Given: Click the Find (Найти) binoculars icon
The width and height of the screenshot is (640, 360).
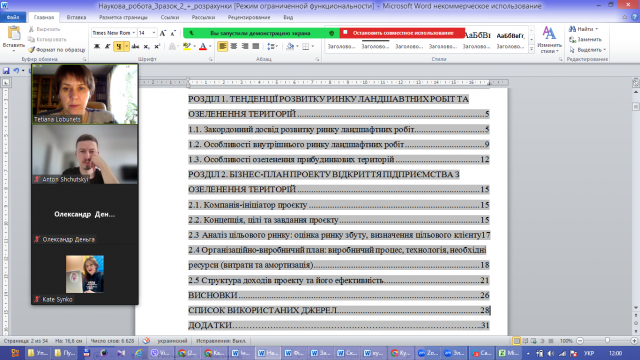Looking at the screenshot, I should pos(572,29).
